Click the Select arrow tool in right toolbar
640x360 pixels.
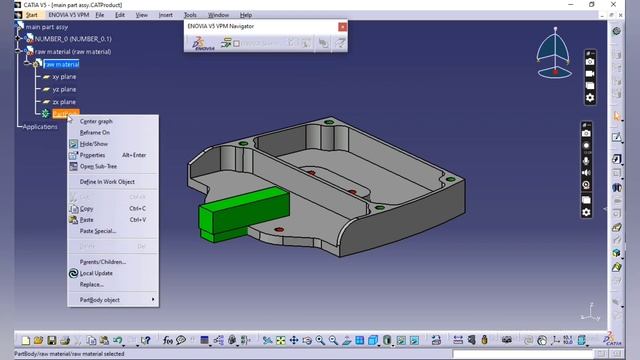pos(616,117)
